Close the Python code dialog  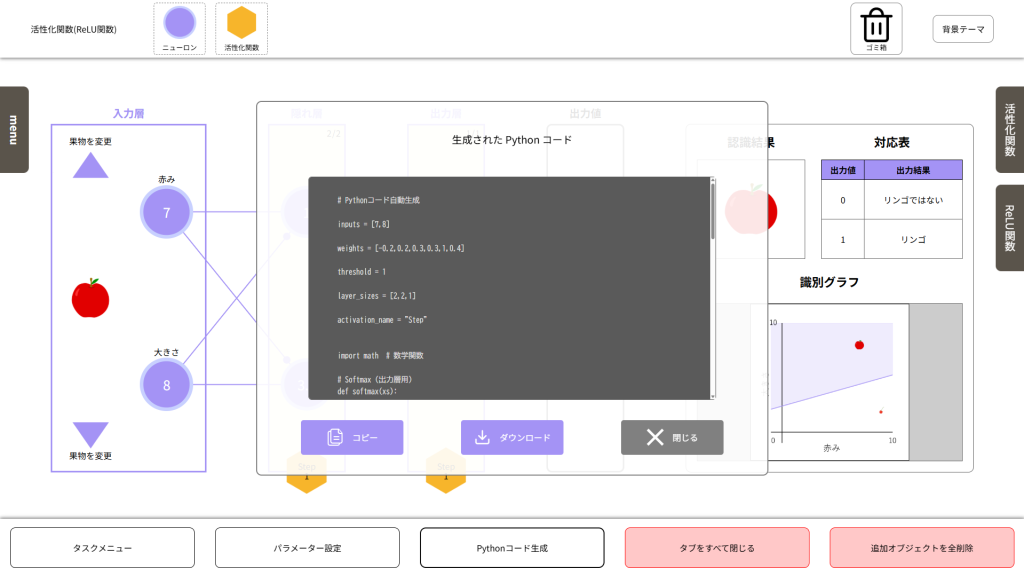(672, 437)
